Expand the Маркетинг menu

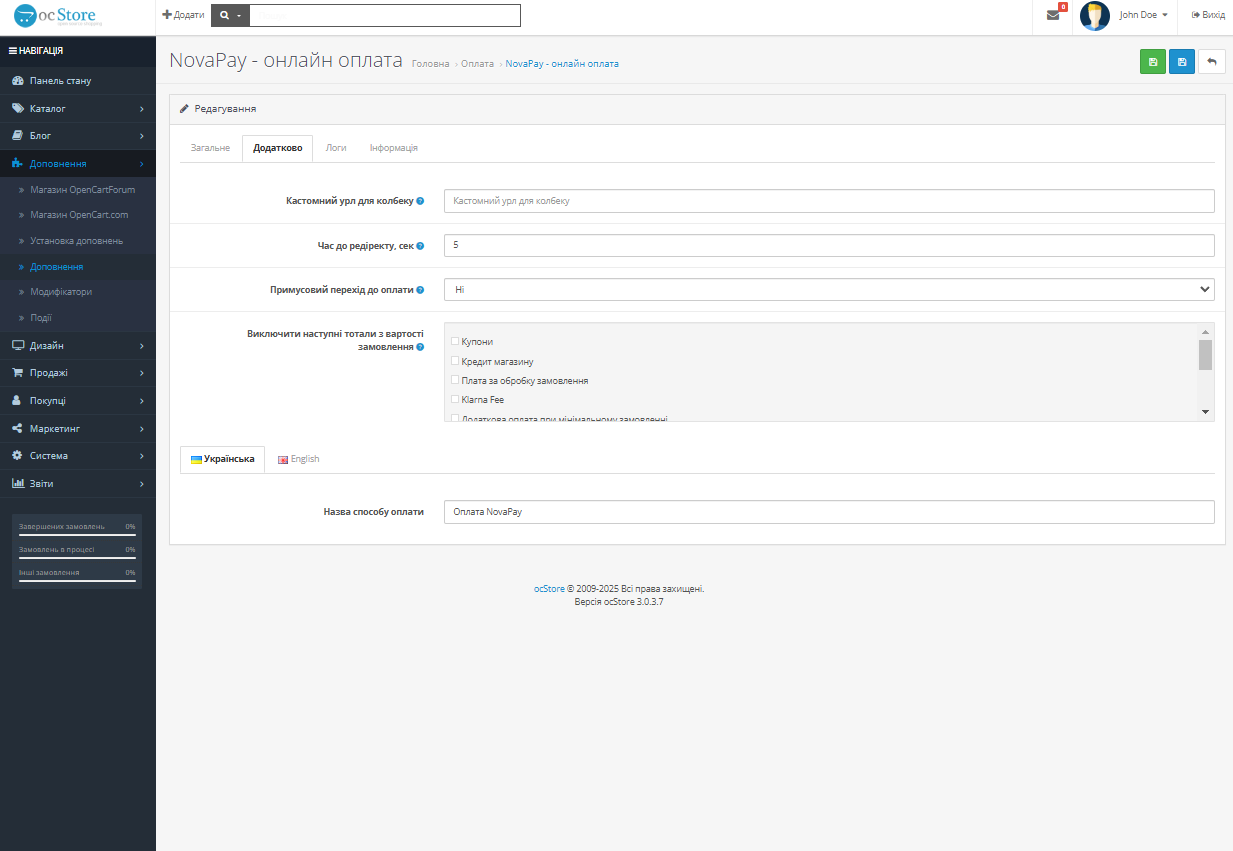pyautogui.click(x=78, y=428)
